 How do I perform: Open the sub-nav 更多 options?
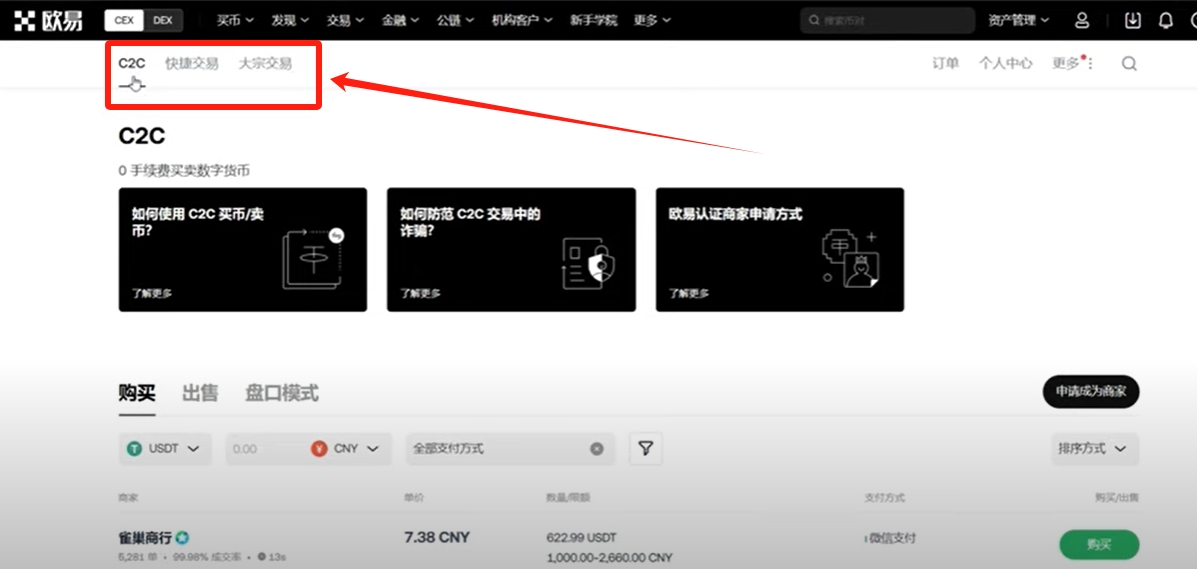1073,63
